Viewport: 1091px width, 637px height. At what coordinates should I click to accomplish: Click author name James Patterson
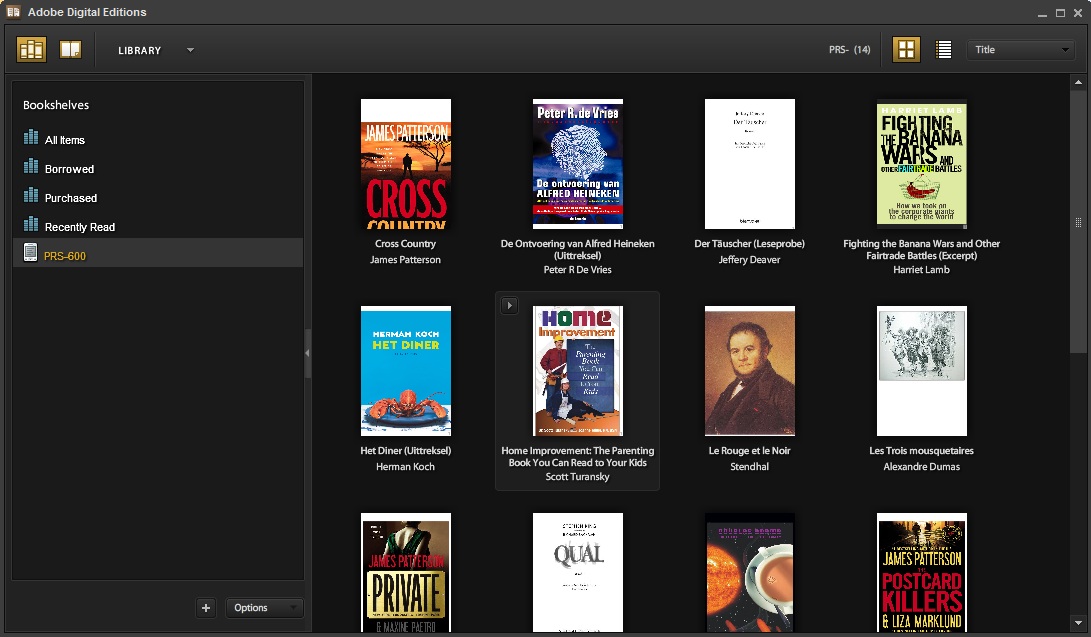tap(406, 259)
